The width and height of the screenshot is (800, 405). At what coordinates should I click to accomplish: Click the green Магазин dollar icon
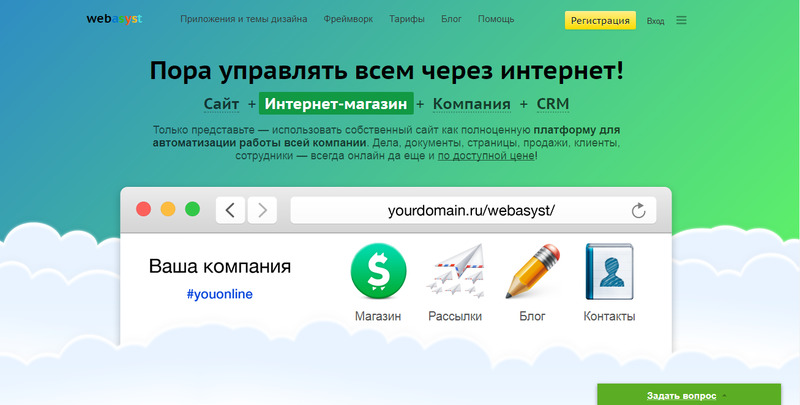click(x=379, y=271)
